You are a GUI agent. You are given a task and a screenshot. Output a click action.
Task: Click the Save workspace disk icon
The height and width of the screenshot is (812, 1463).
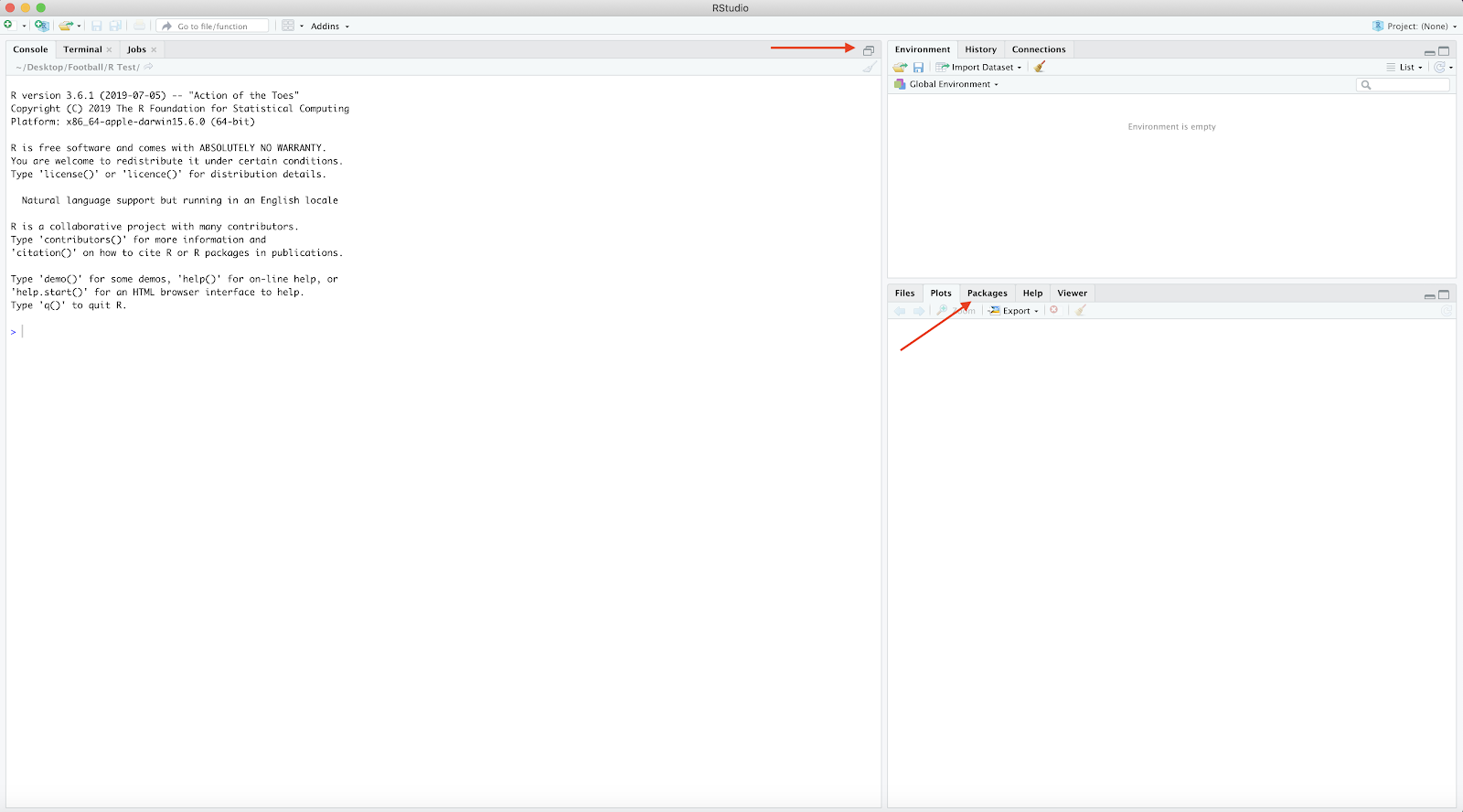click(919, 67)
